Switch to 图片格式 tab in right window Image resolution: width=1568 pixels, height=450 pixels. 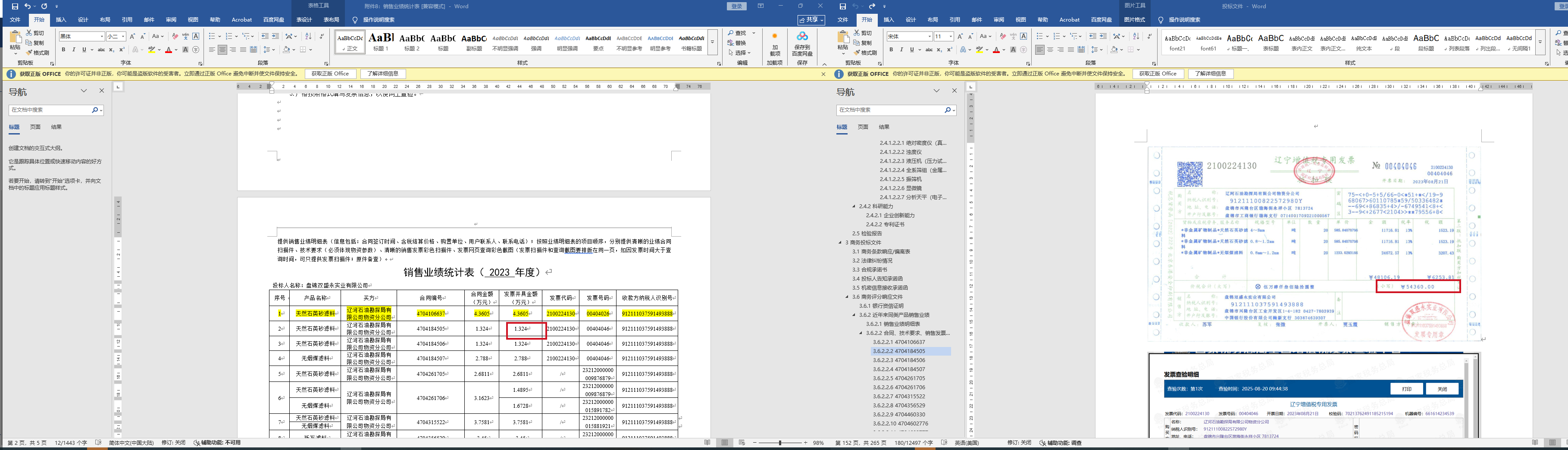1134,19
